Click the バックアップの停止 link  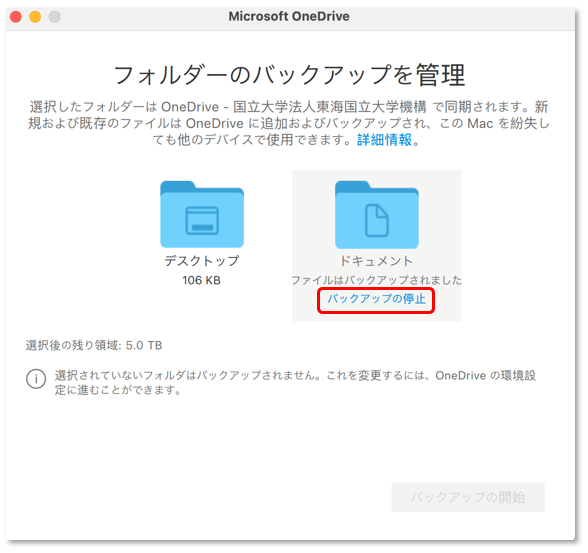point(376,299)
